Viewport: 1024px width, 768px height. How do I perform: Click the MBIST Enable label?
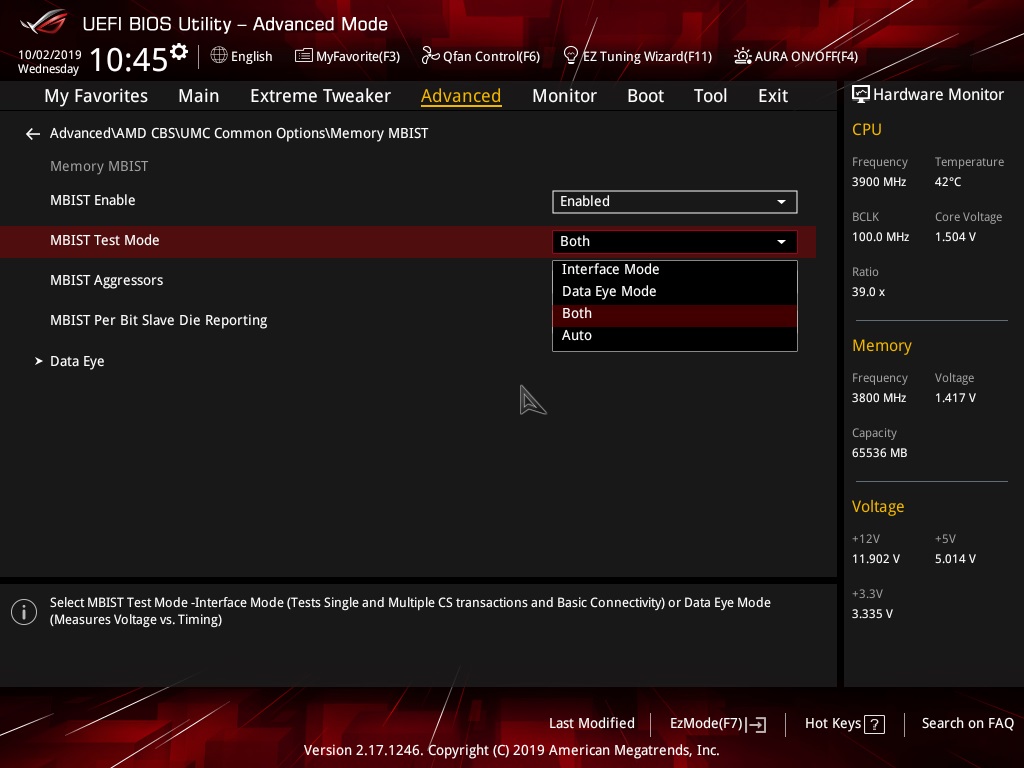coord(93,200)
